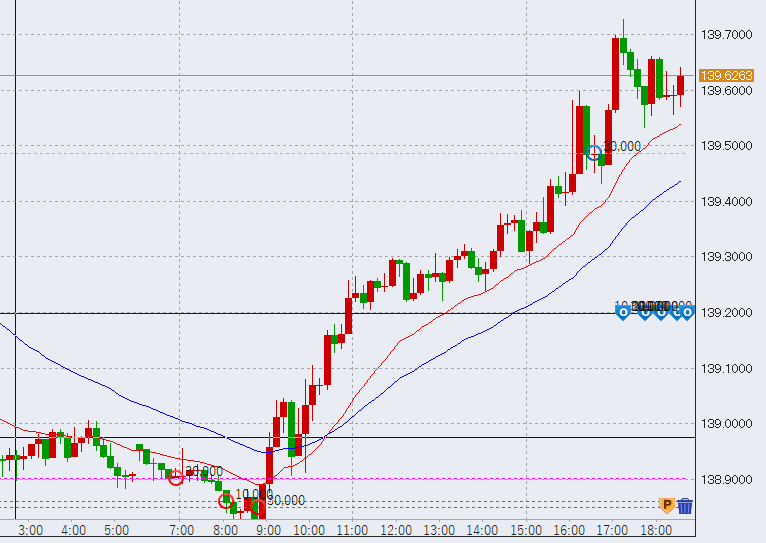Click the orange current price label 139.6263
The width and height of the screenshot is (766, 543).
click(x=726, y=76)
